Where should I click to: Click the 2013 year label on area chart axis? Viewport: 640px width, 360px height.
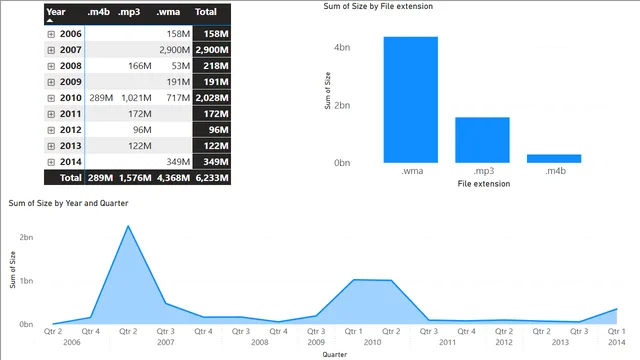click(560, 342)
